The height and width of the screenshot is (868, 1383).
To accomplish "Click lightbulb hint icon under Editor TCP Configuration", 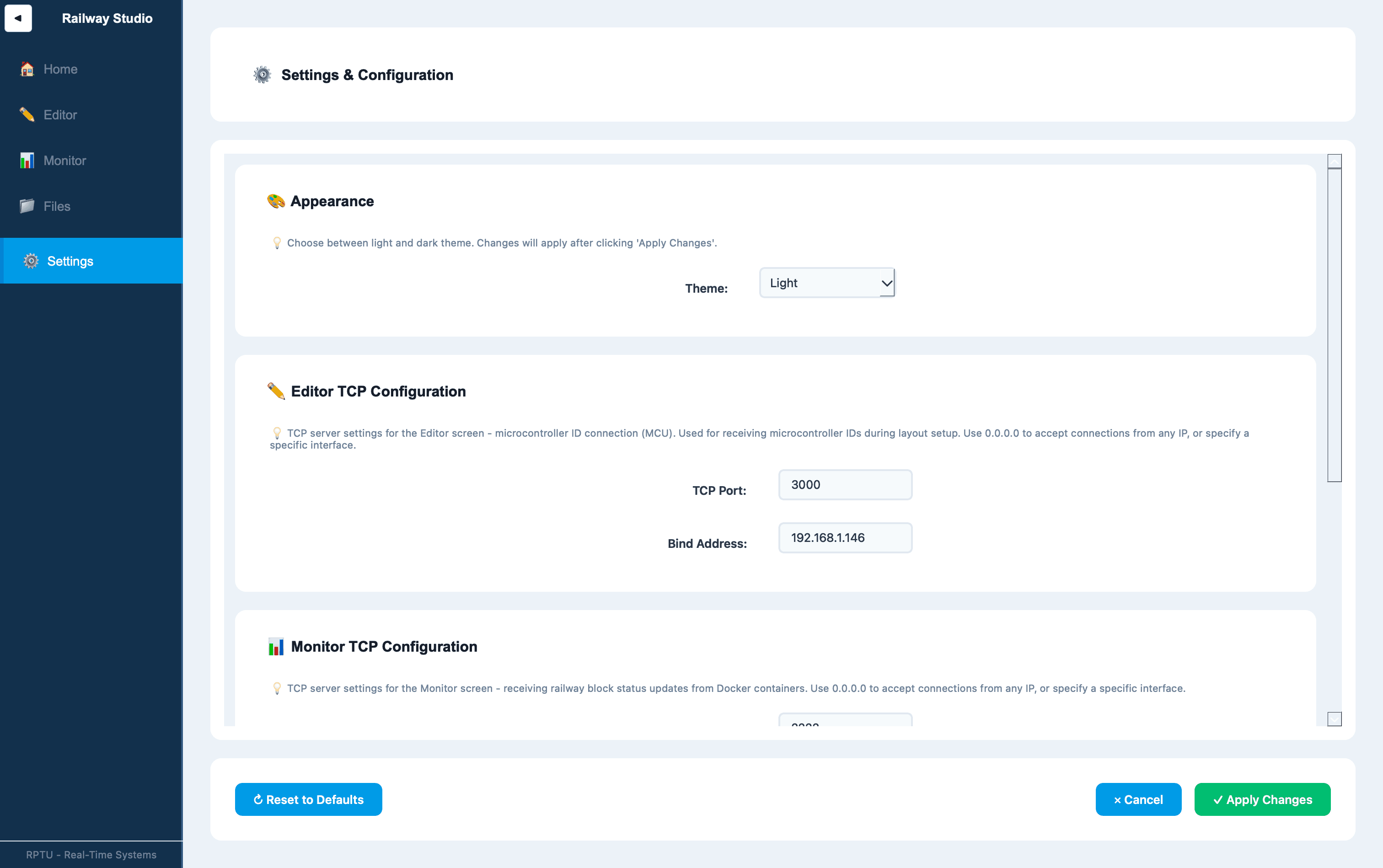I will pyautogui.click(x=277, y=433).
